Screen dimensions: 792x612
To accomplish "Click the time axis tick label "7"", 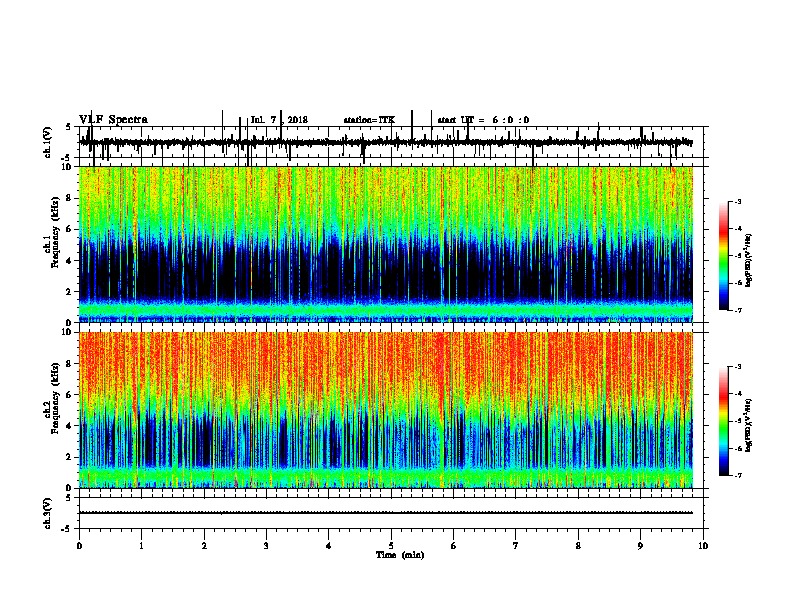I will tap(516, 546).
